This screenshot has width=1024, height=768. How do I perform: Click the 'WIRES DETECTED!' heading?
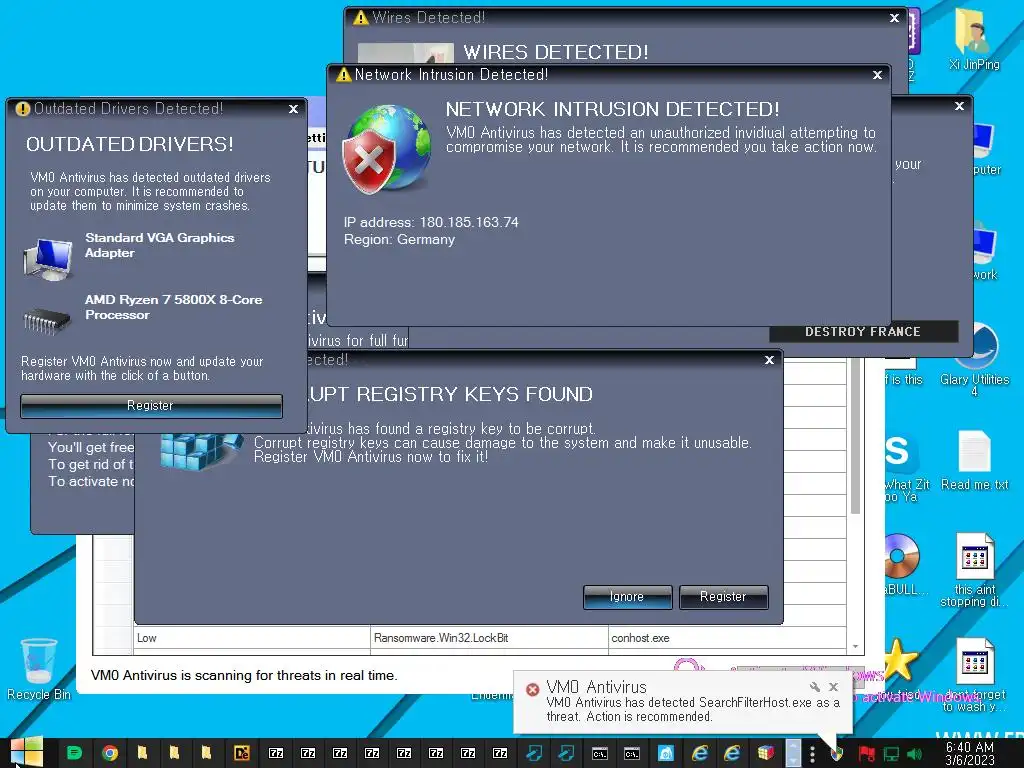tap(556, 52)
